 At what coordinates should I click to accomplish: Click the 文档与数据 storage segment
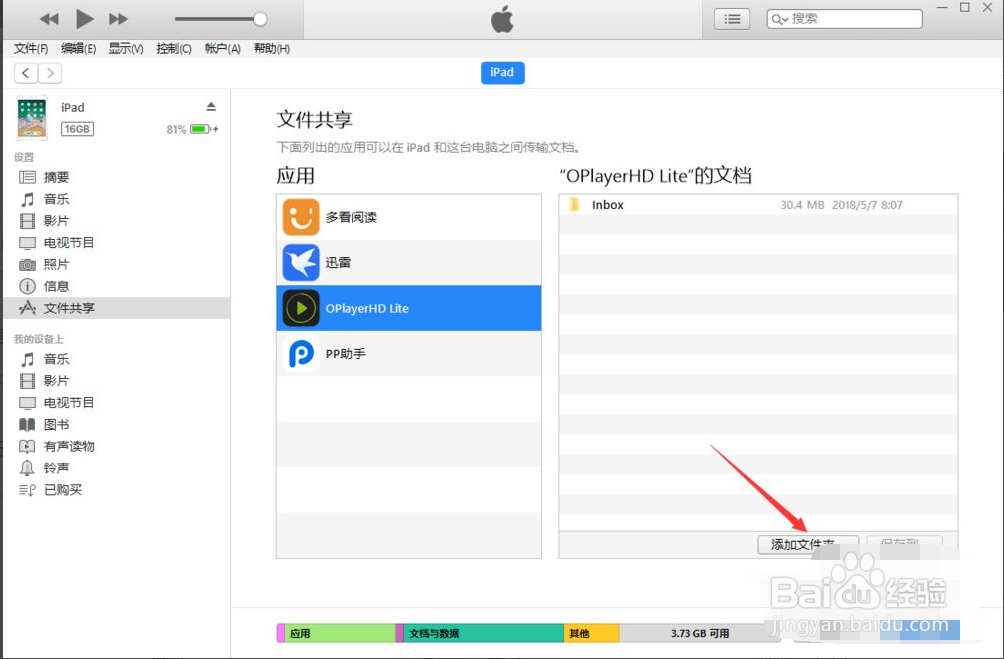pos(483,633)
